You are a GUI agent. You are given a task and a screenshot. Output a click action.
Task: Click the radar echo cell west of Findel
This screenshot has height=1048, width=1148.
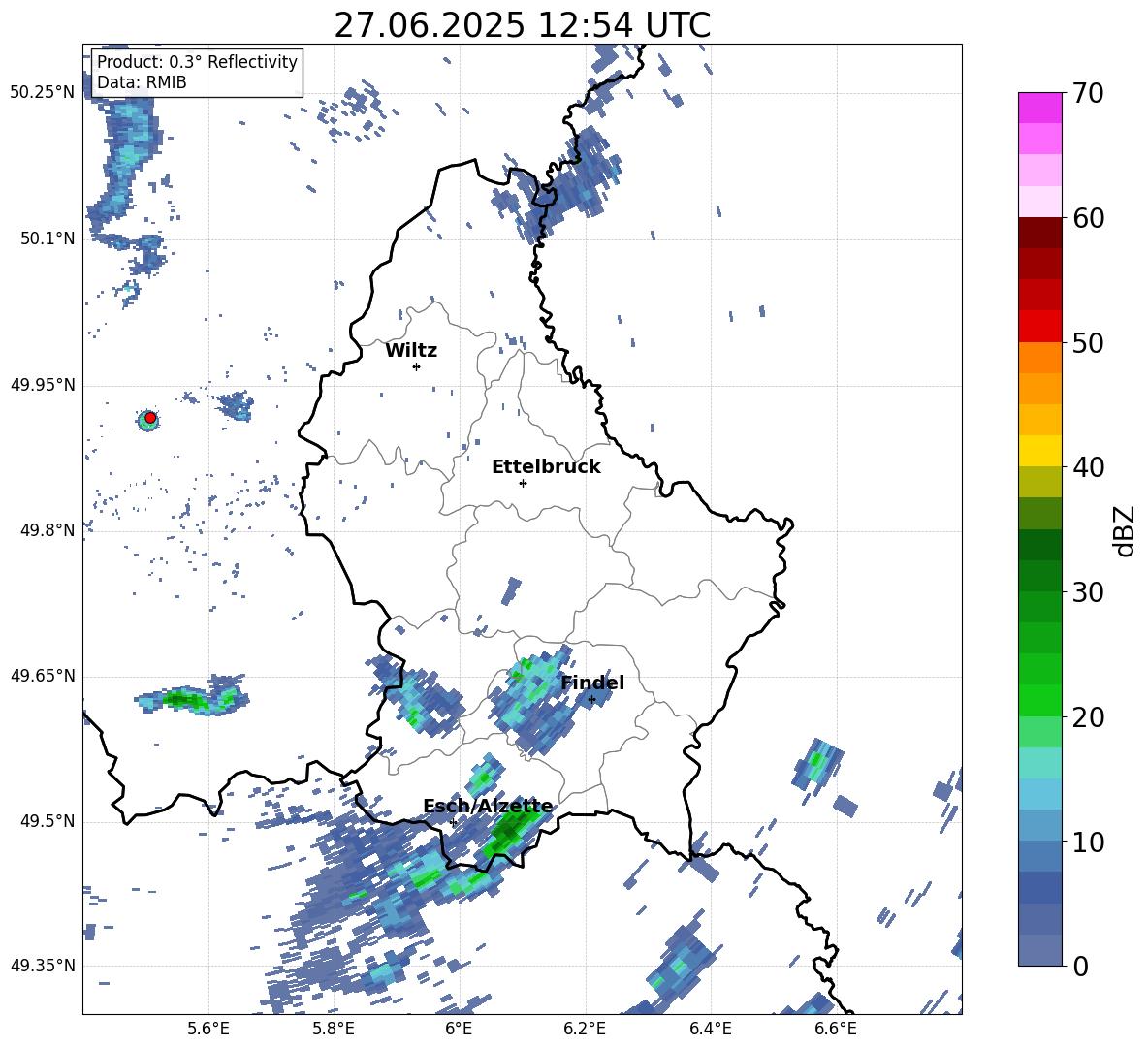pos(532,699)
